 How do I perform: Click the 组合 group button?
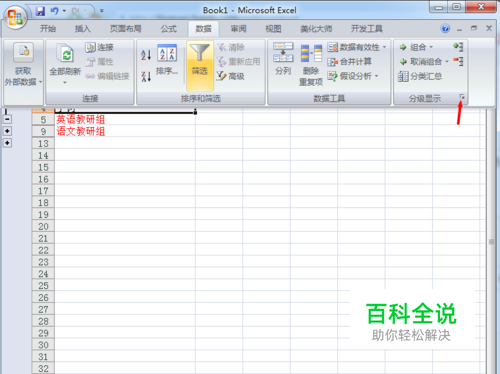coord(413,47)
